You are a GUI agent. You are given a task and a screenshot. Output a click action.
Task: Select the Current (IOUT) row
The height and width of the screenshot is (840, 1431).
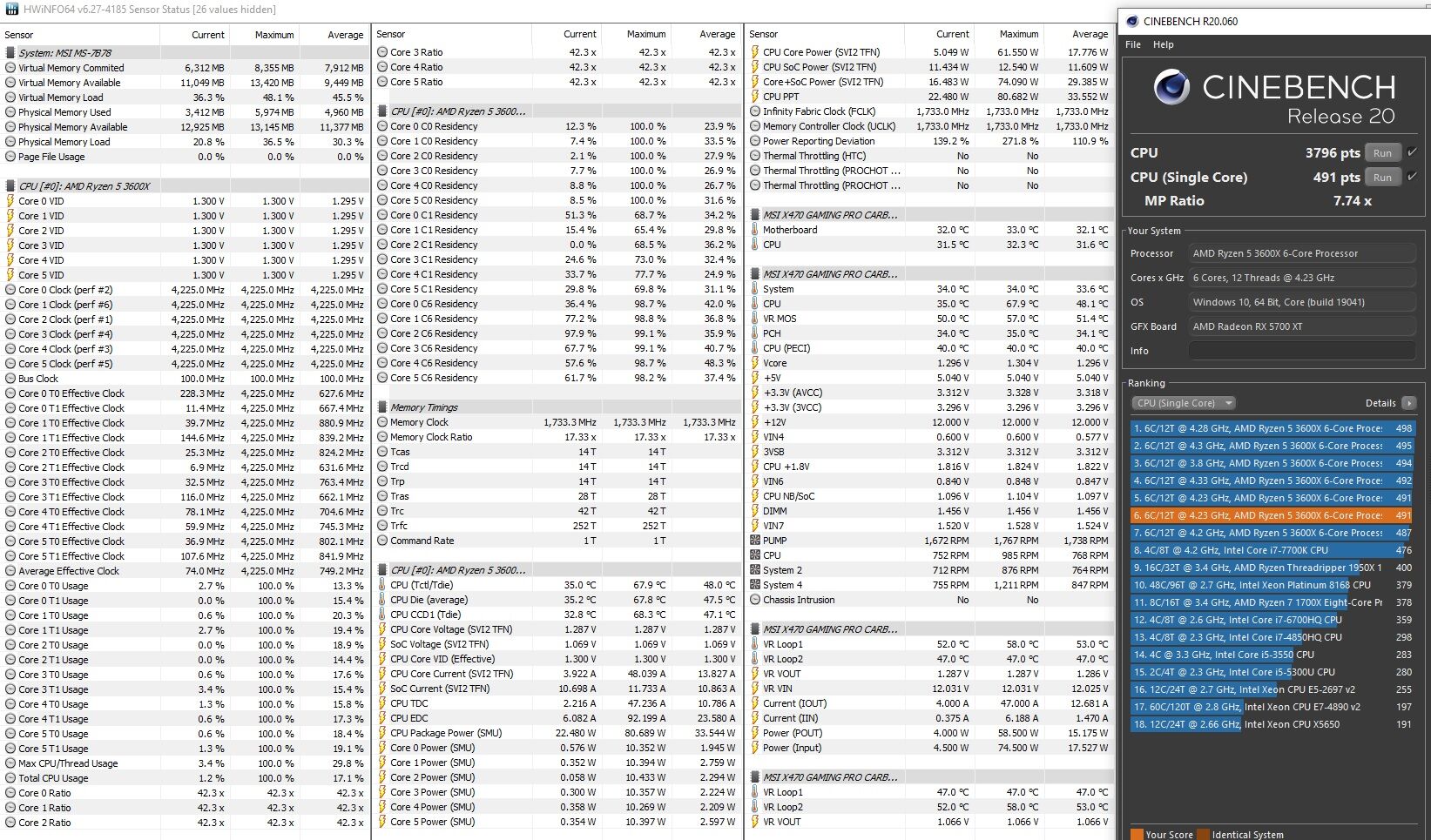(x=930, y=703)
